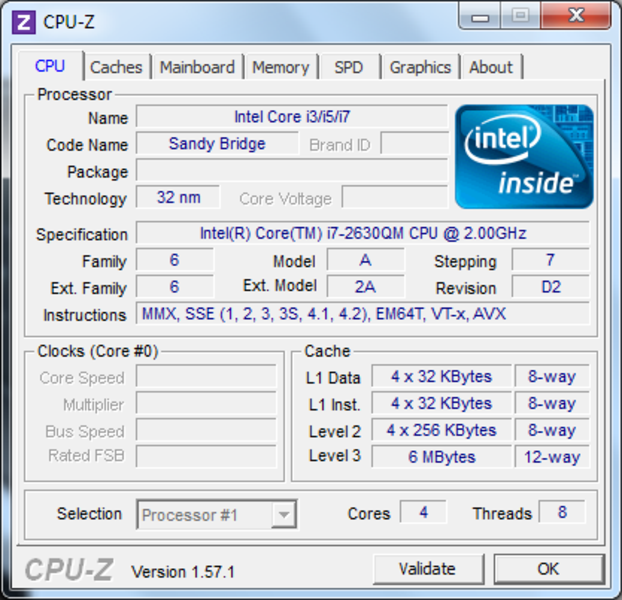Click the OK button
622x600 pixels.
549,569
